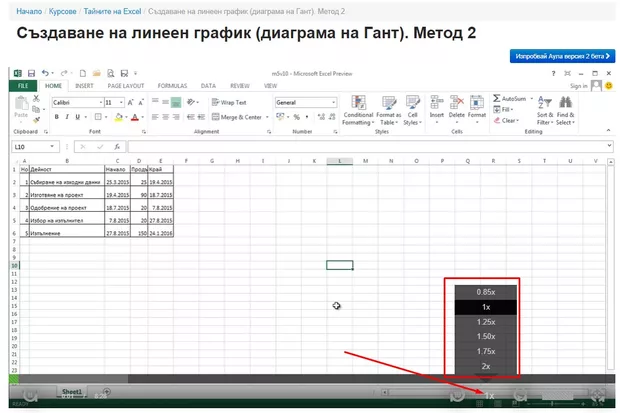
Task: Click the video progress bar
Action: pyautogui.click(x=312, y=379)
